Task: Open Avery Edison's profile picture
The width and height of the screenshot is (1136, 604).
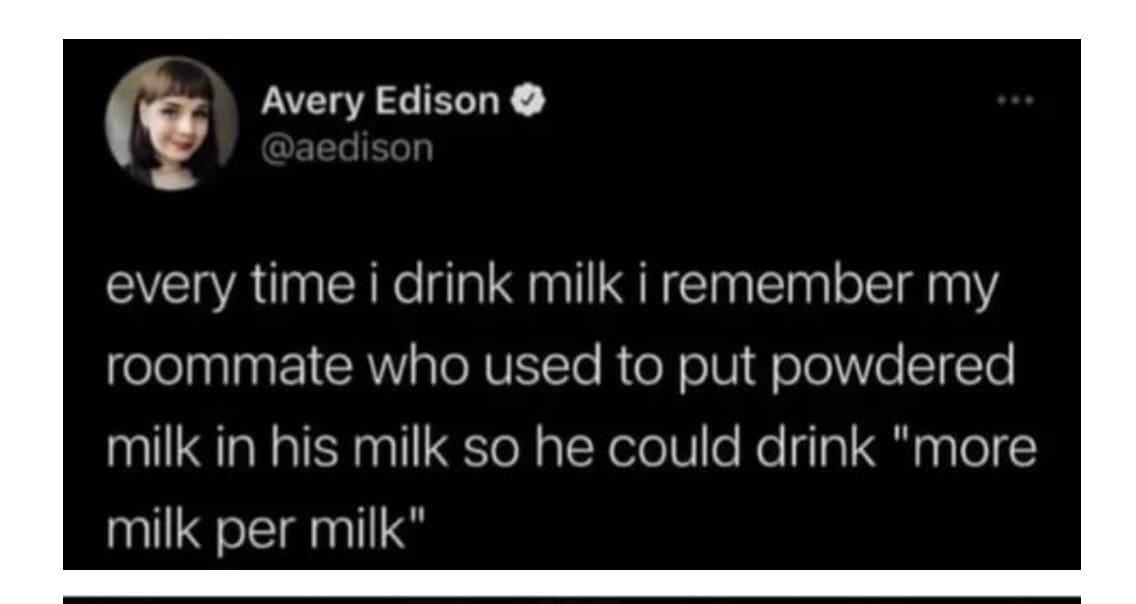Action: [x=171, y=122]
